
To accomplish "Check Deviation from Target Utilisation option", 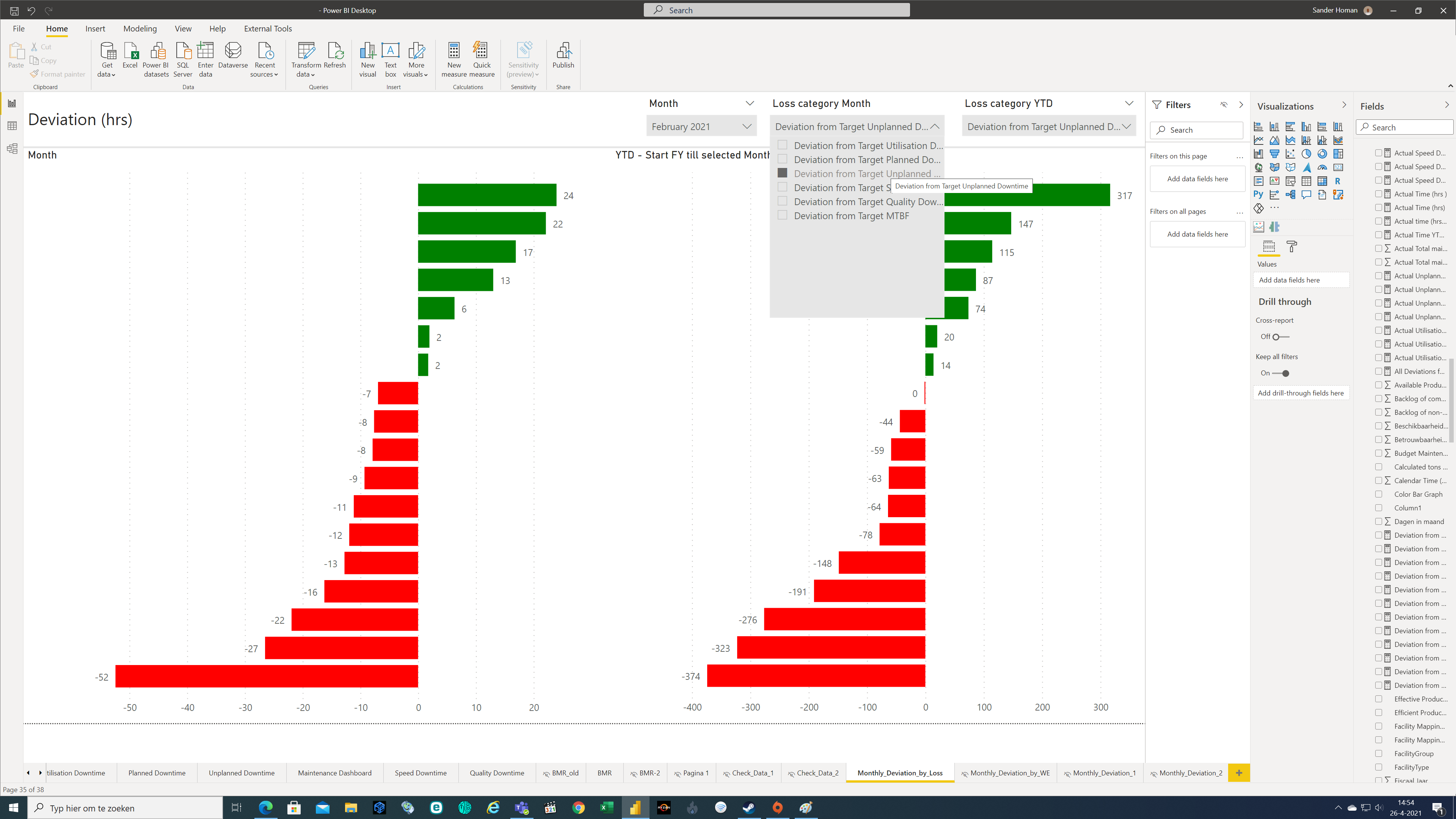I will [x=782, y=145].
